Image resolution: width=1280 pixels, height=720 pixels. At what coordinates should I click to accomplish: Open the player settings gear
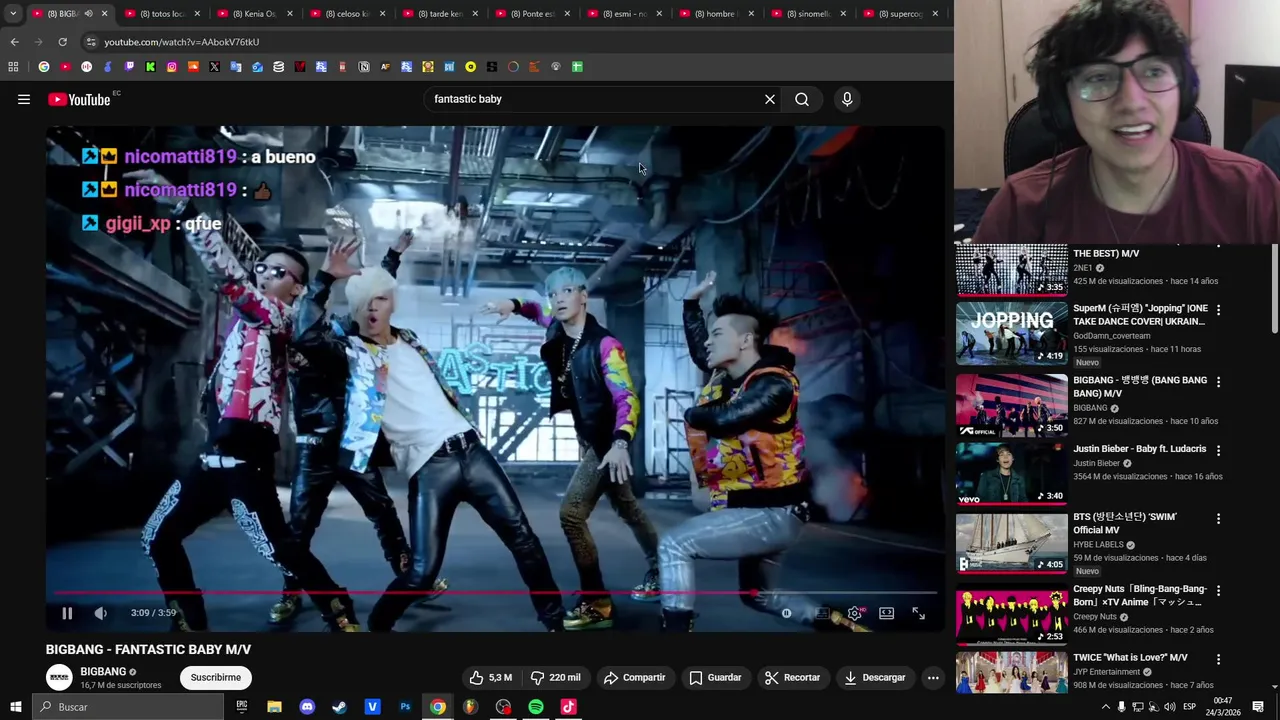pos(854,613)
